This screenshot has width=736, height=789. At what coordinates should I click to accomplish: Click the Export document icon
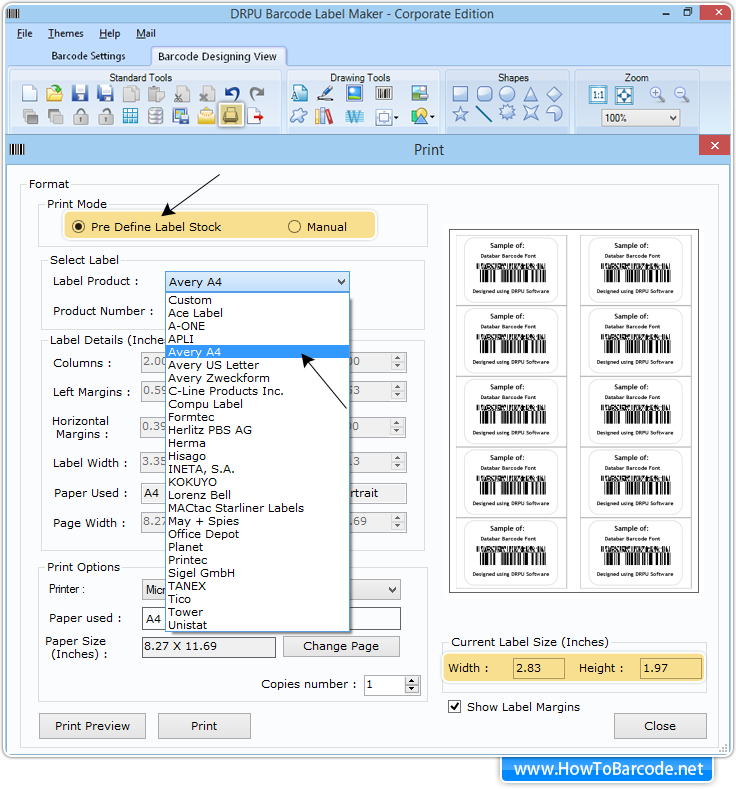point(256,116)
